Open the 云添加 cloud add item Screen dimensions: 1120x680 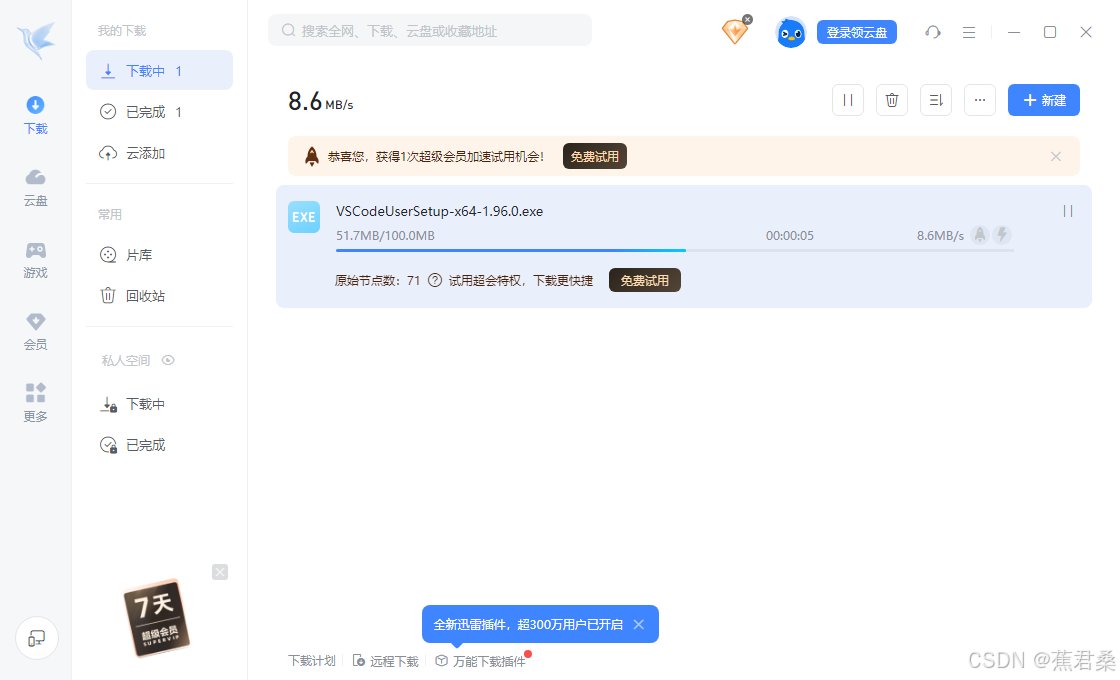pyautogui.click(x=159, y=154)
